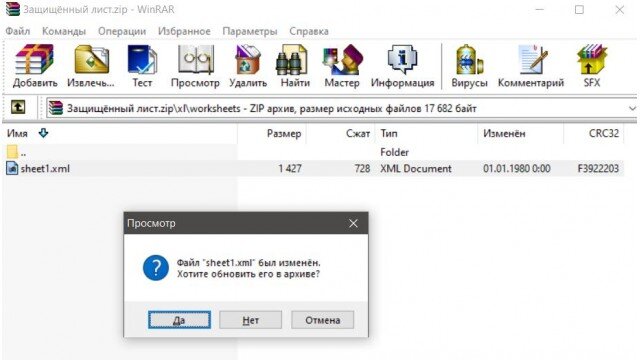The image size is (640, 360).
Task: Maximize the WinRAR window
Action: pyautogui.click(x=579, y=9)
